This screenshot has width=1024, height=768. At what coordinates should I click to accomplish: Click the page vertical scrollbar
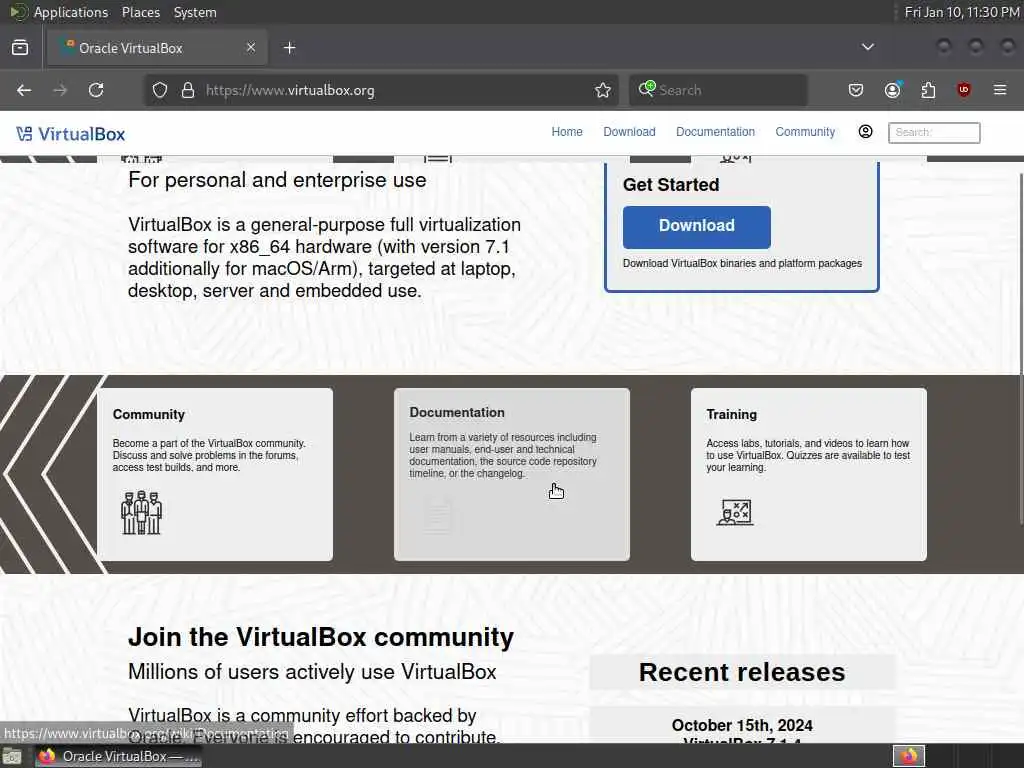1020,349
